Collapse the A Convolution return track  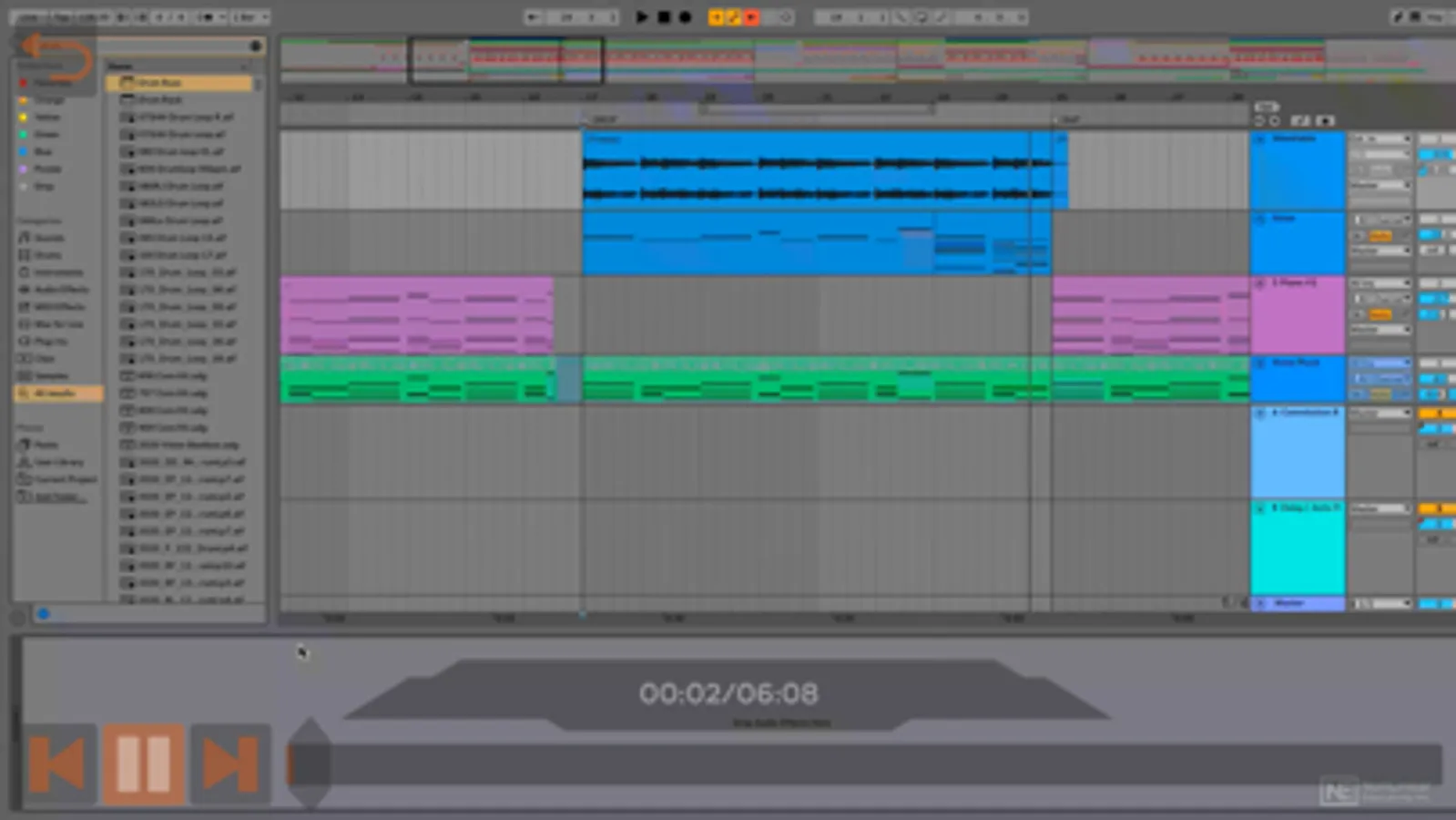point(1260,413)
